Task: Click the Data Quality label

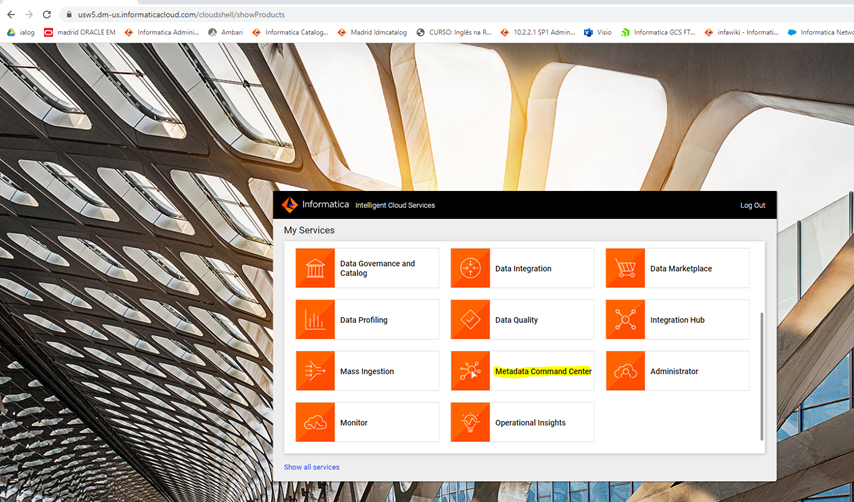Action: 516,320
